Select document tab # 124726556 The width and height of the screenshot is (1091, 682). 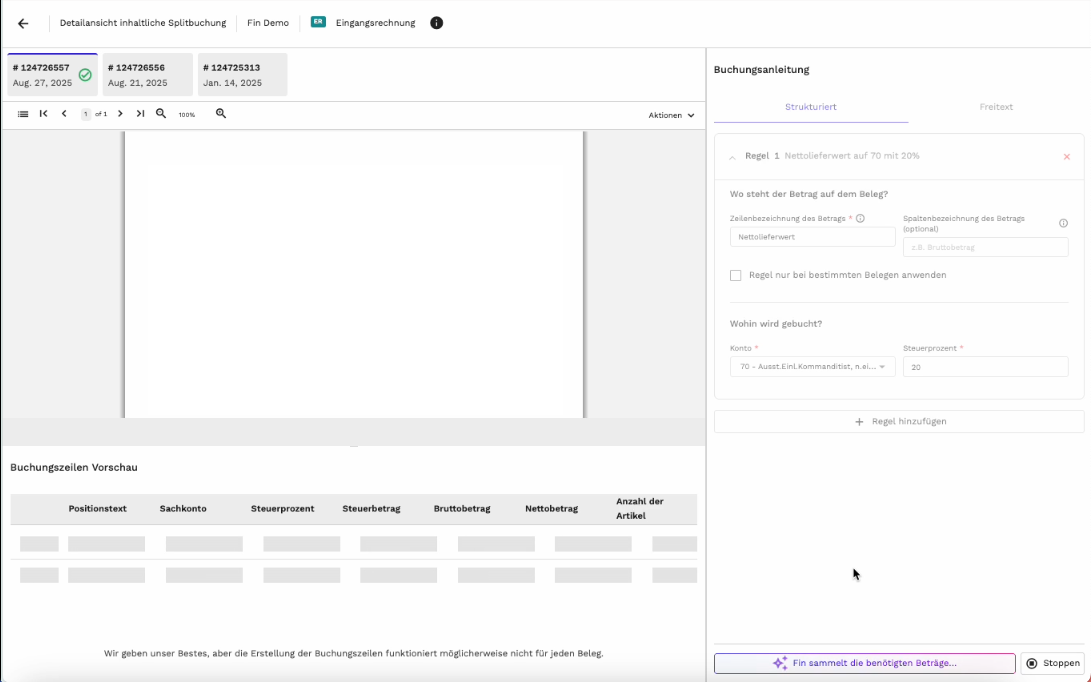pyautogui.click(x=147, y=75)
